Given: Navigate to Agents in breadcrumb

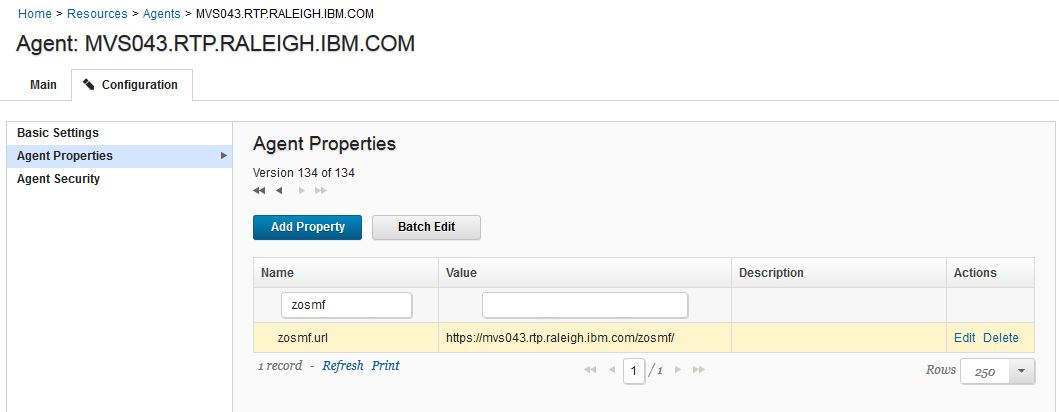Looking at the screenshot, I should 161,14.
